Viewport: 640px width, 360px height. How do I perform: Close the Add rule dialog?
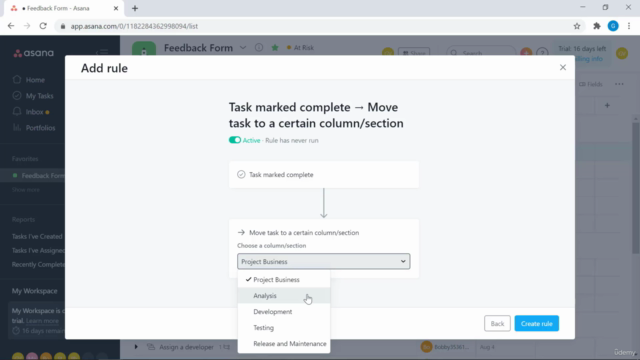pyautogui.click(x=562, y=67)
